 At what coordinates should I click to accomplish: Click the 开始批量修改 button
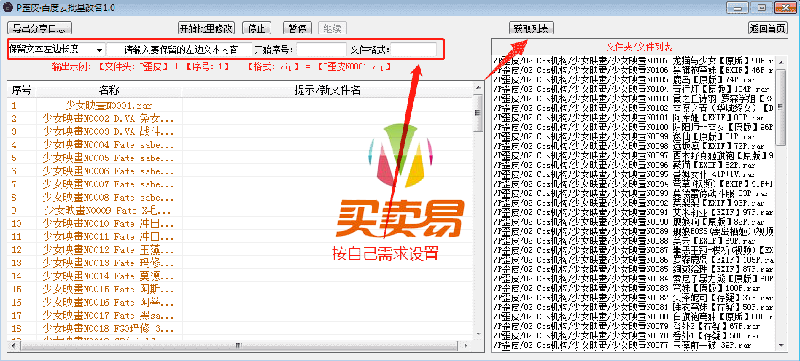[x=207, y=28]
